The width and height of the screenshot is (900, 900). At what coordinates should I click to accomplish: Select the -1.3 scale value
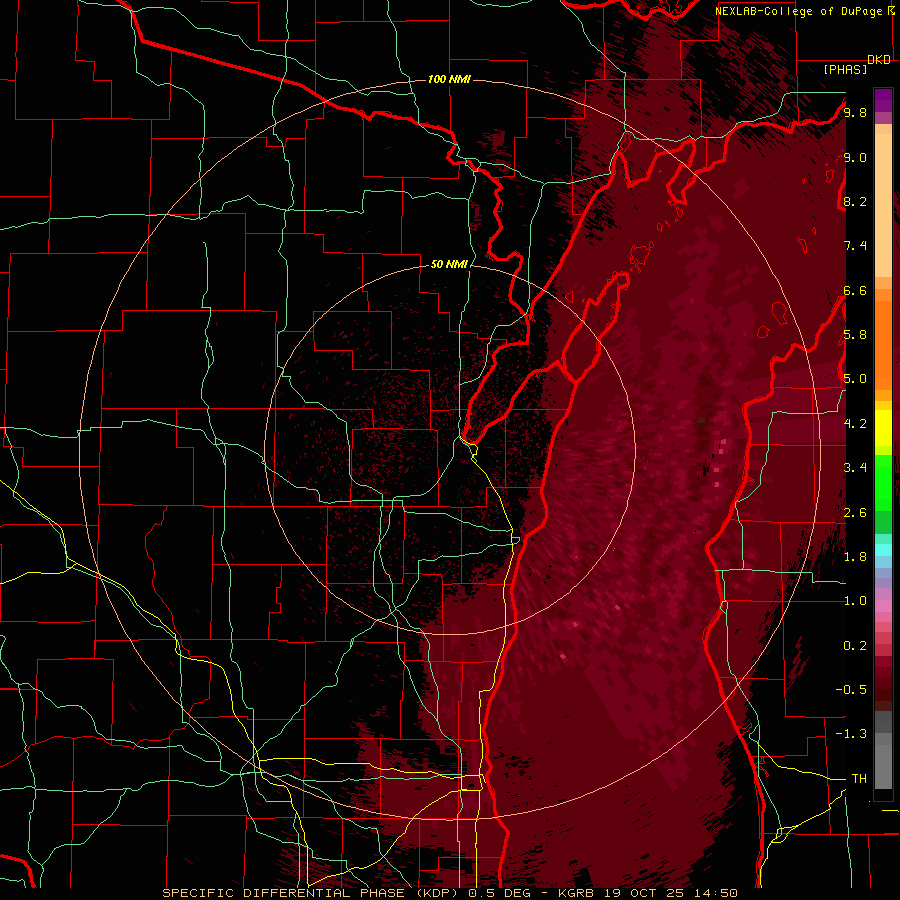[851, 734]
